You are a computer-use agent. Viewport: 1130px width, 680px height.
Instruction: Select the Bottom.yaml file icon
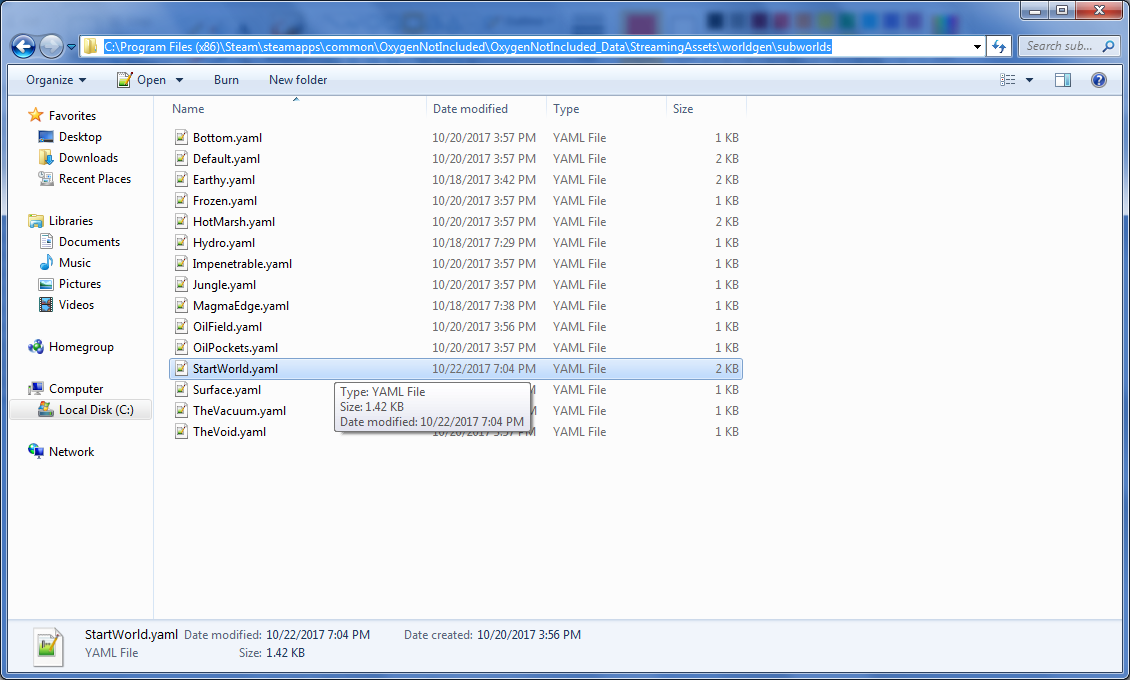(181, 137)
